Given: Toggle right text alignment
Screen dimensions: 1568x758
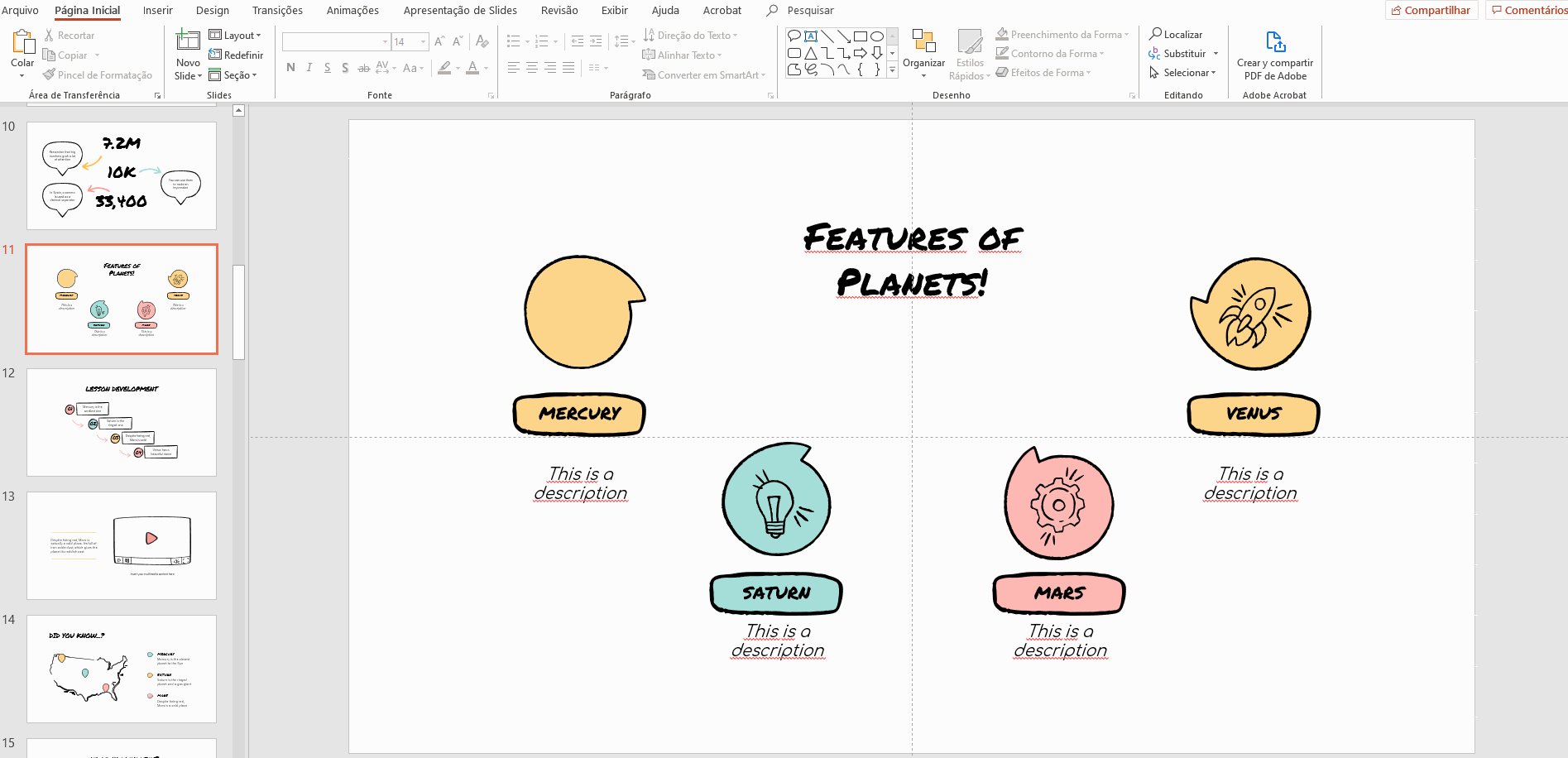Looking at the screenshot, I should coord(550,68).
